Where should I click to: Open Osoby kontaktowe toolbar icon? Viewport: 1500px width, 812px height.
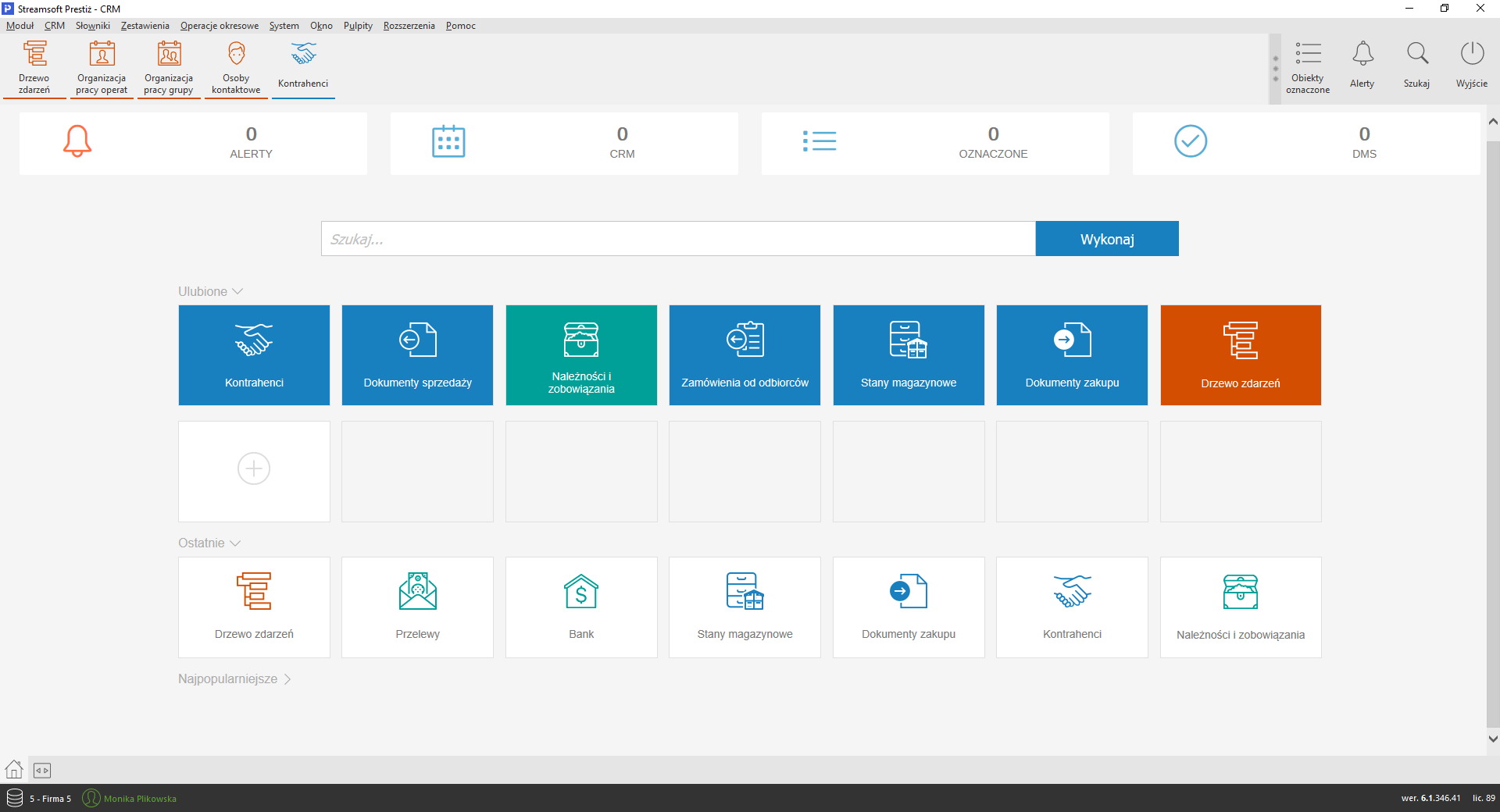[x=236, y=67]
